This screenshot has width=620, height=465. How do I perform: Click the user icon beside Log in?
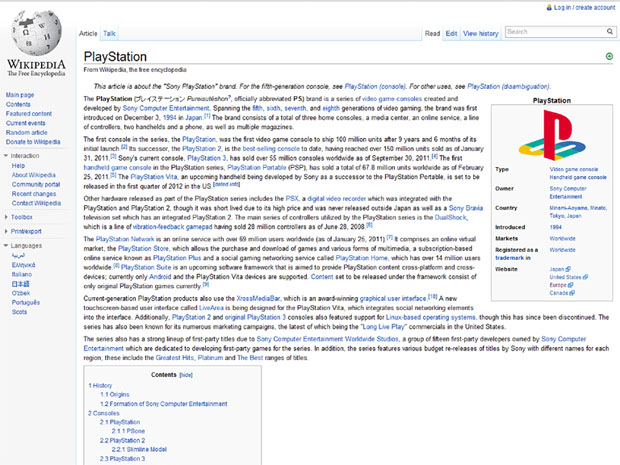tap(549, 7)
